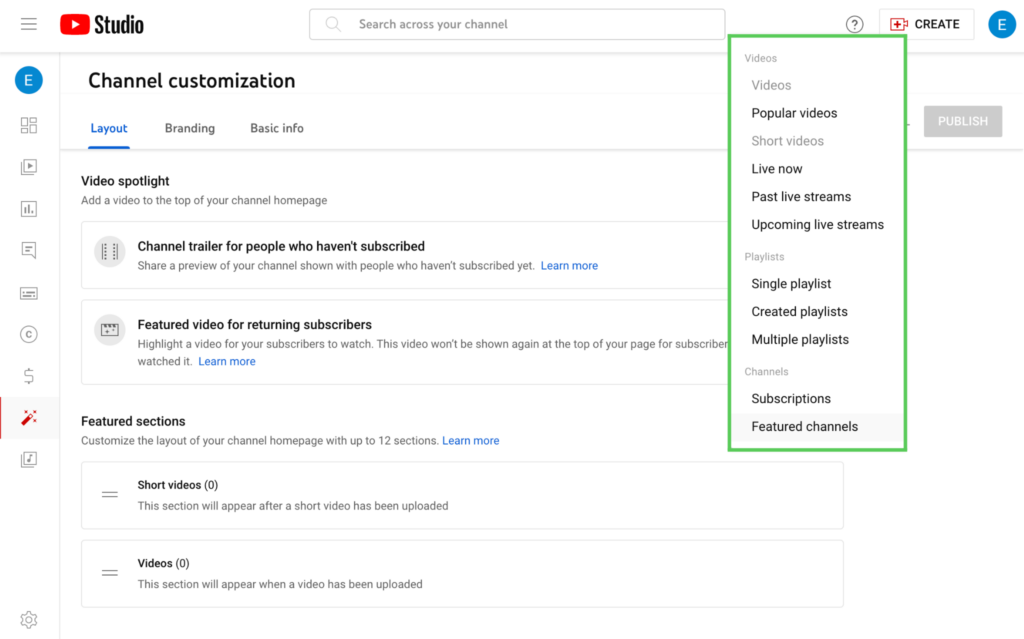This screenshot has height=639, width=1024.
Task: Click Learn more link for channel trailer
Action: point(569,266)
